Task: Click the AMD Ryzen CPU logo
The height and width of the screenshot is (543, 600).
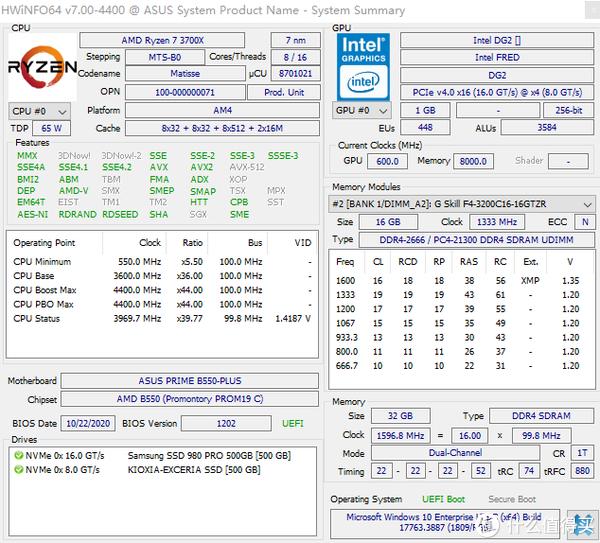Action: [x=42, y=67]
